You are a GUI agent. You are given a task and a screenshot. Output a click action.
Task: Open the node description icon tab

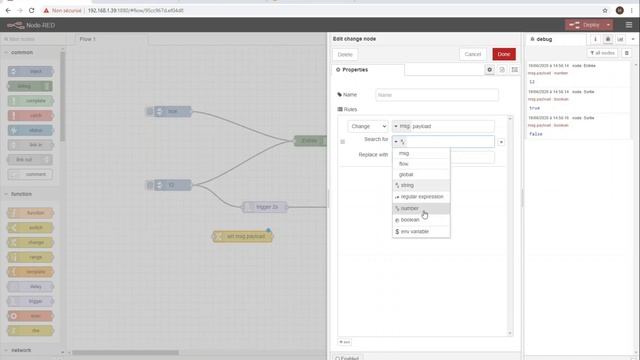[x=502, y=70]
